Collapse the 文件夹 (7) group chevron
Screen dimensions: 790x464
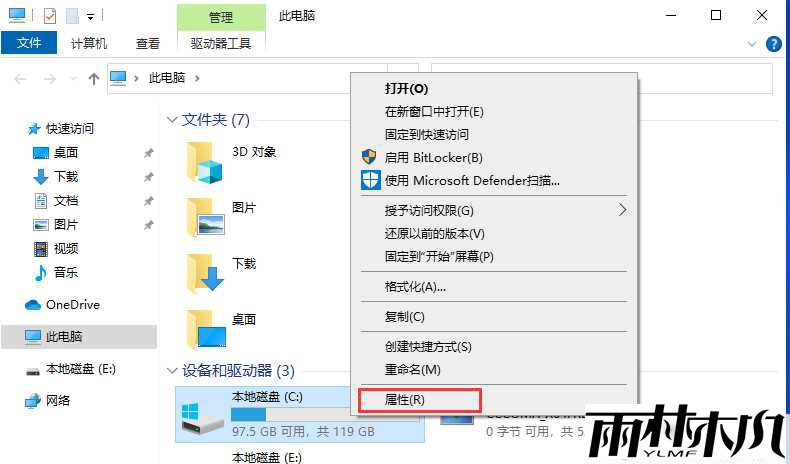coord(172,120)
